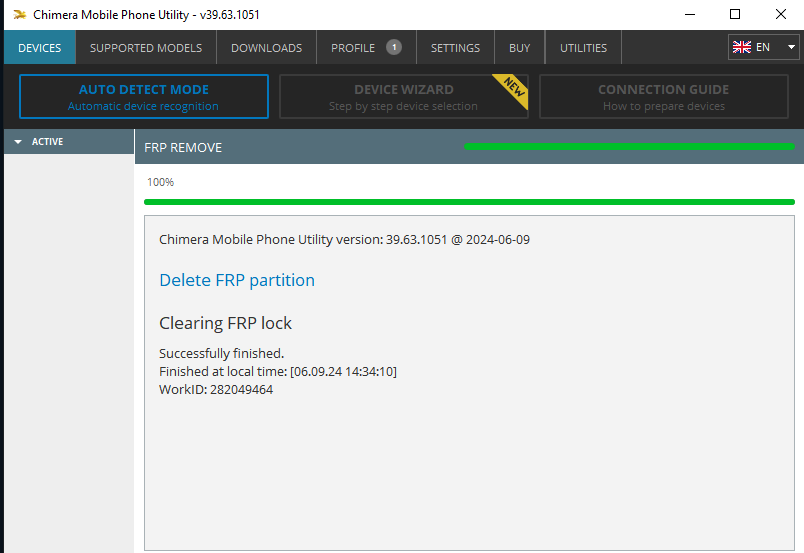Maximize the Chimera window
Viewport: 804px width, 553px height.
coord(735,14)
